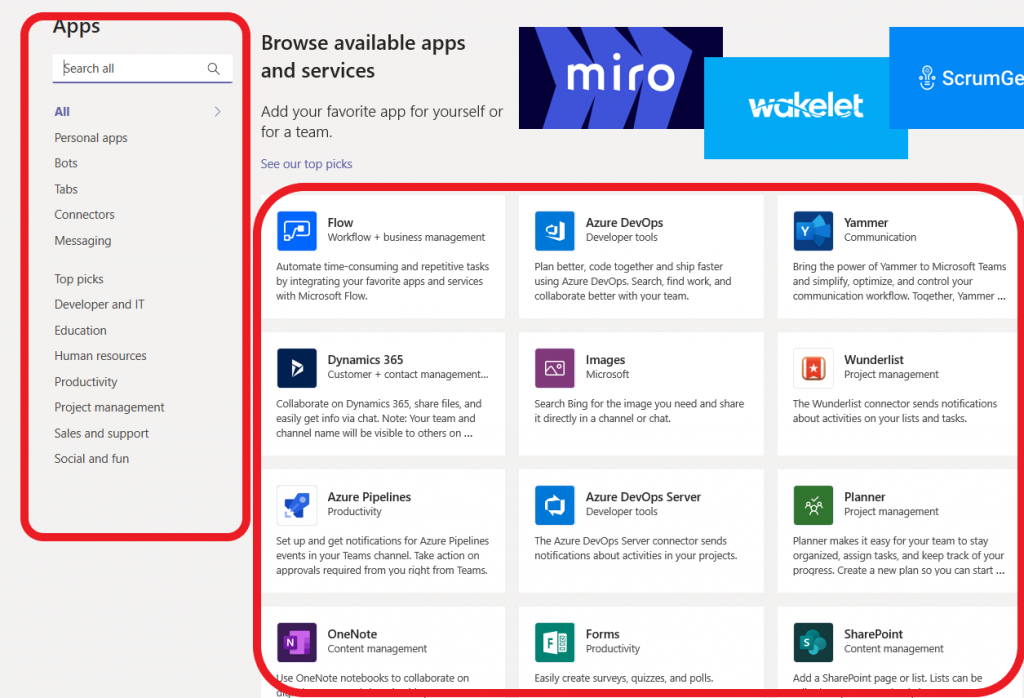This screenshot has width=1024, height=698.
Task: Switch to the Connectors category
Action: tap(84, 214)
